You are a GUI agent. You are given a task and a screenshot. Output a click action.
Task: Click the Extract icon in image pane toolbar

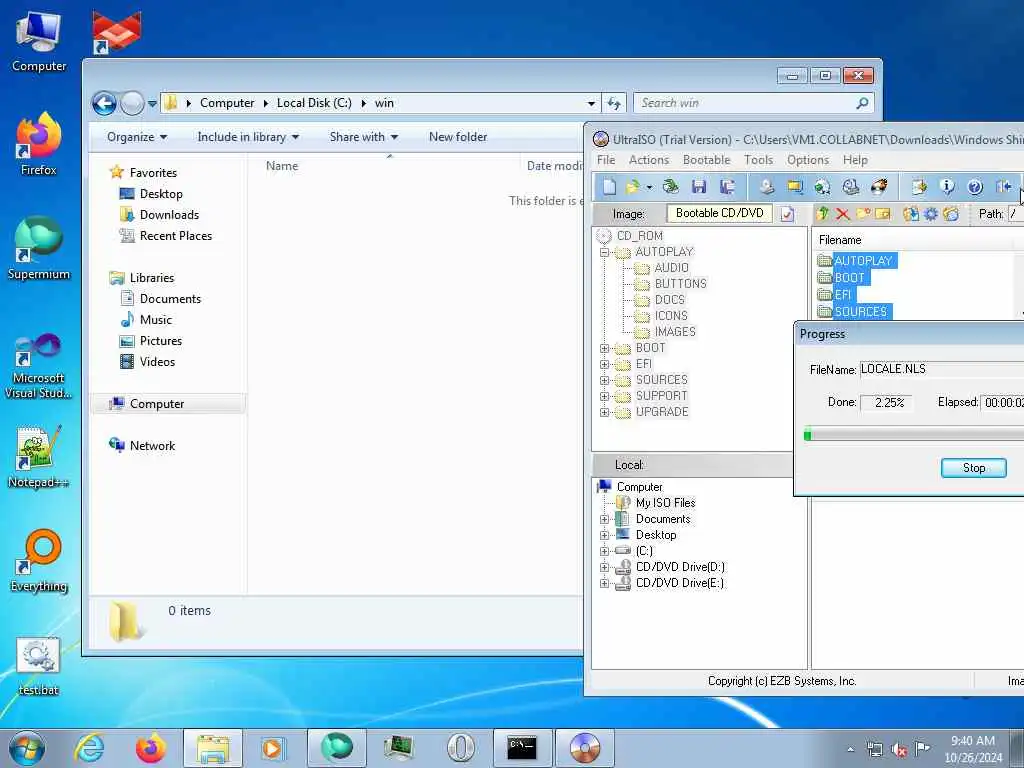[x=910, y=214]
